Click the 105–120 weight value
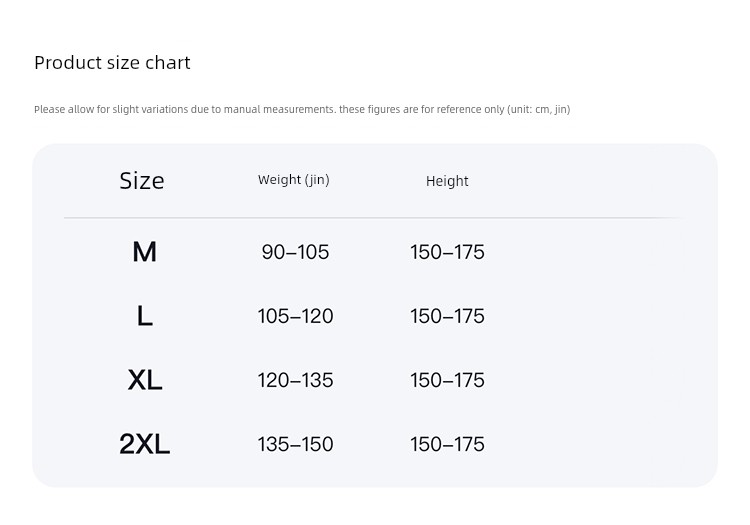 (296, 316)
